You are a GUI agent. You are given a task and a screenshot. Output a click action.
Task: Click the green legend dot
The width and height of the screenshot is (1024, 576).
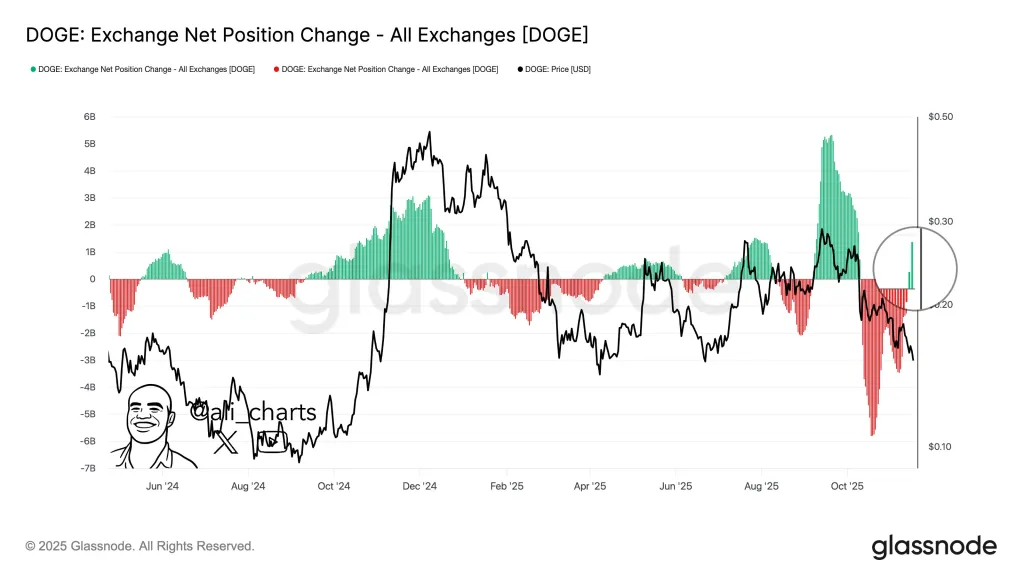(x=34, y=69)
